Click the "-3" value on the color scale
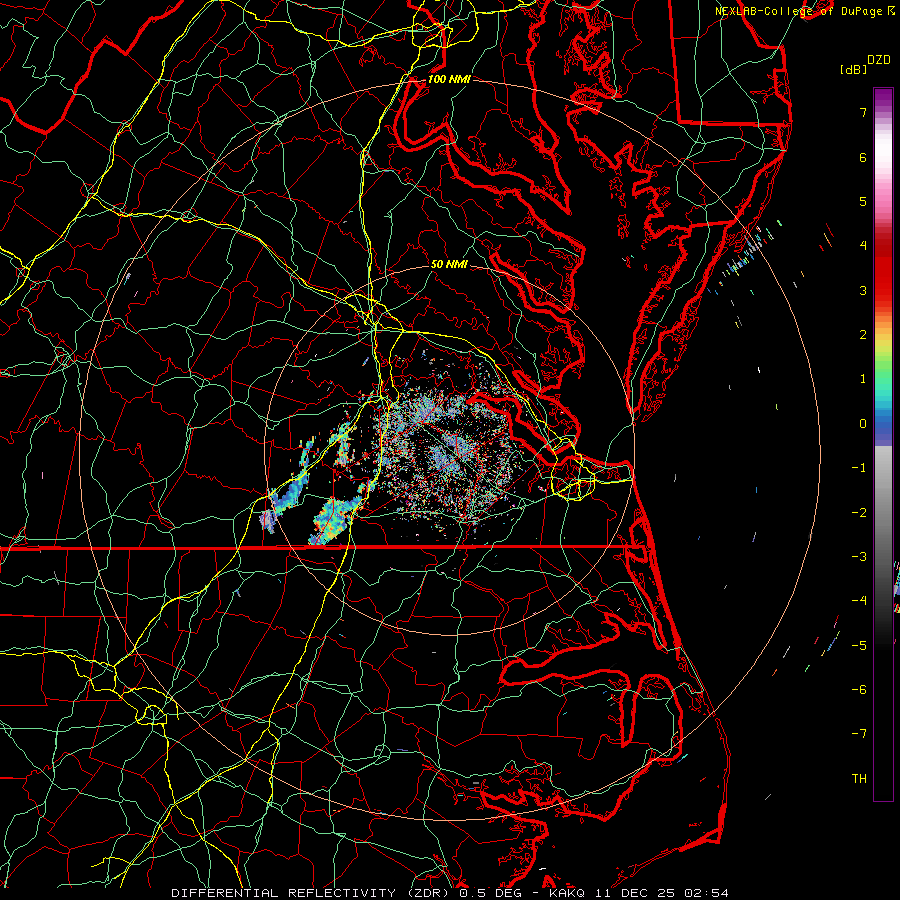This screenshot has height=900, width=900. click(x=859, y=557)
